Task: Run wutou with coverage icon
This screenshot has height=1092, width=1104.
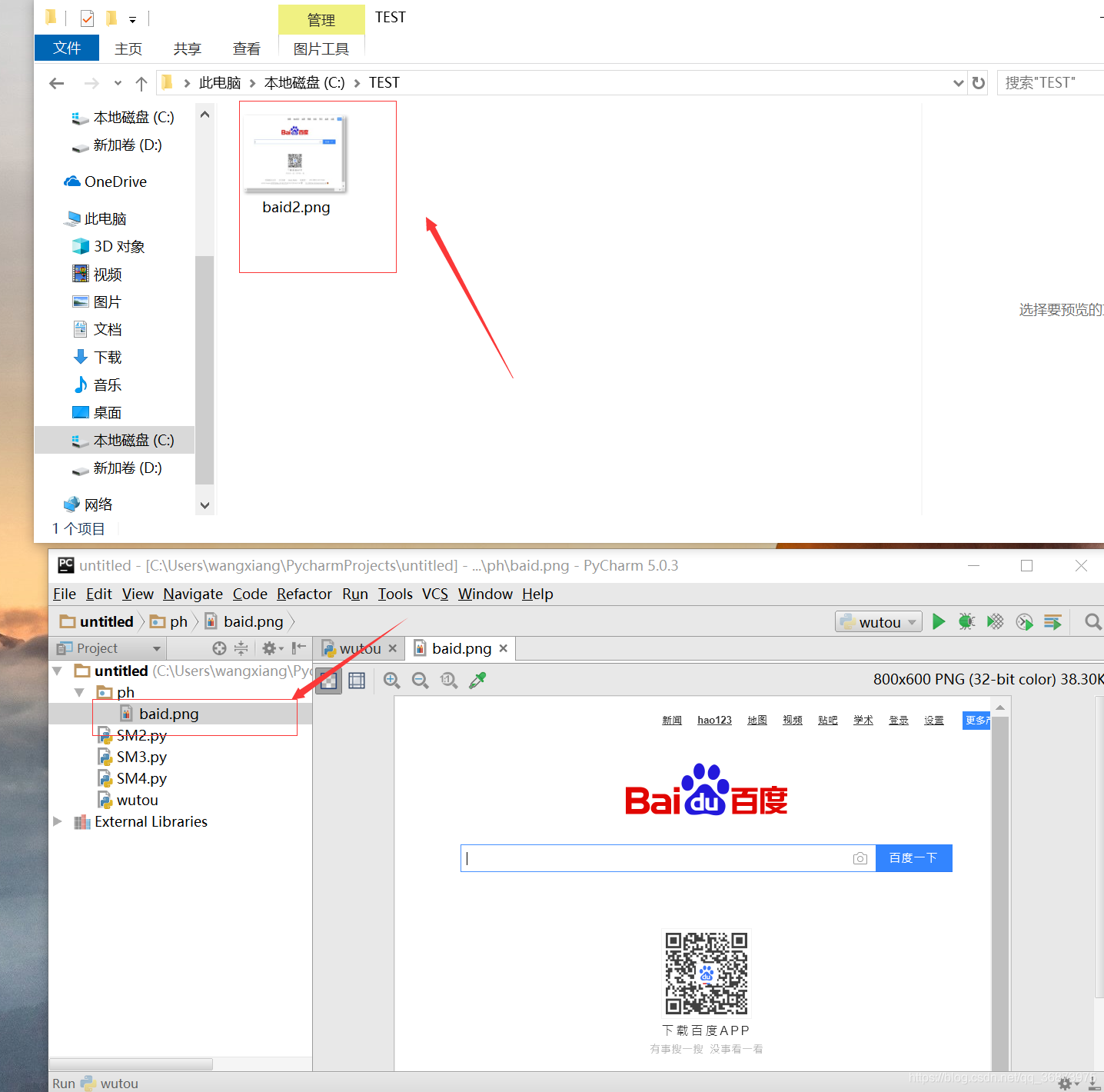Action: [995, 621]
